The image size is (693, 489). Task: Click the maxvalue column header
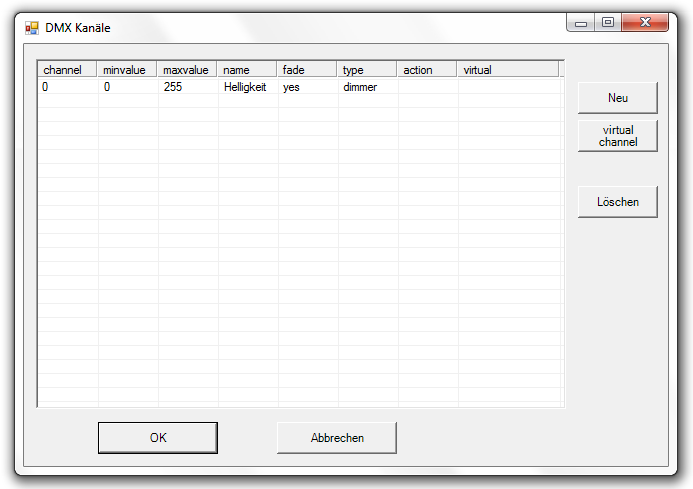click(187, 70)
